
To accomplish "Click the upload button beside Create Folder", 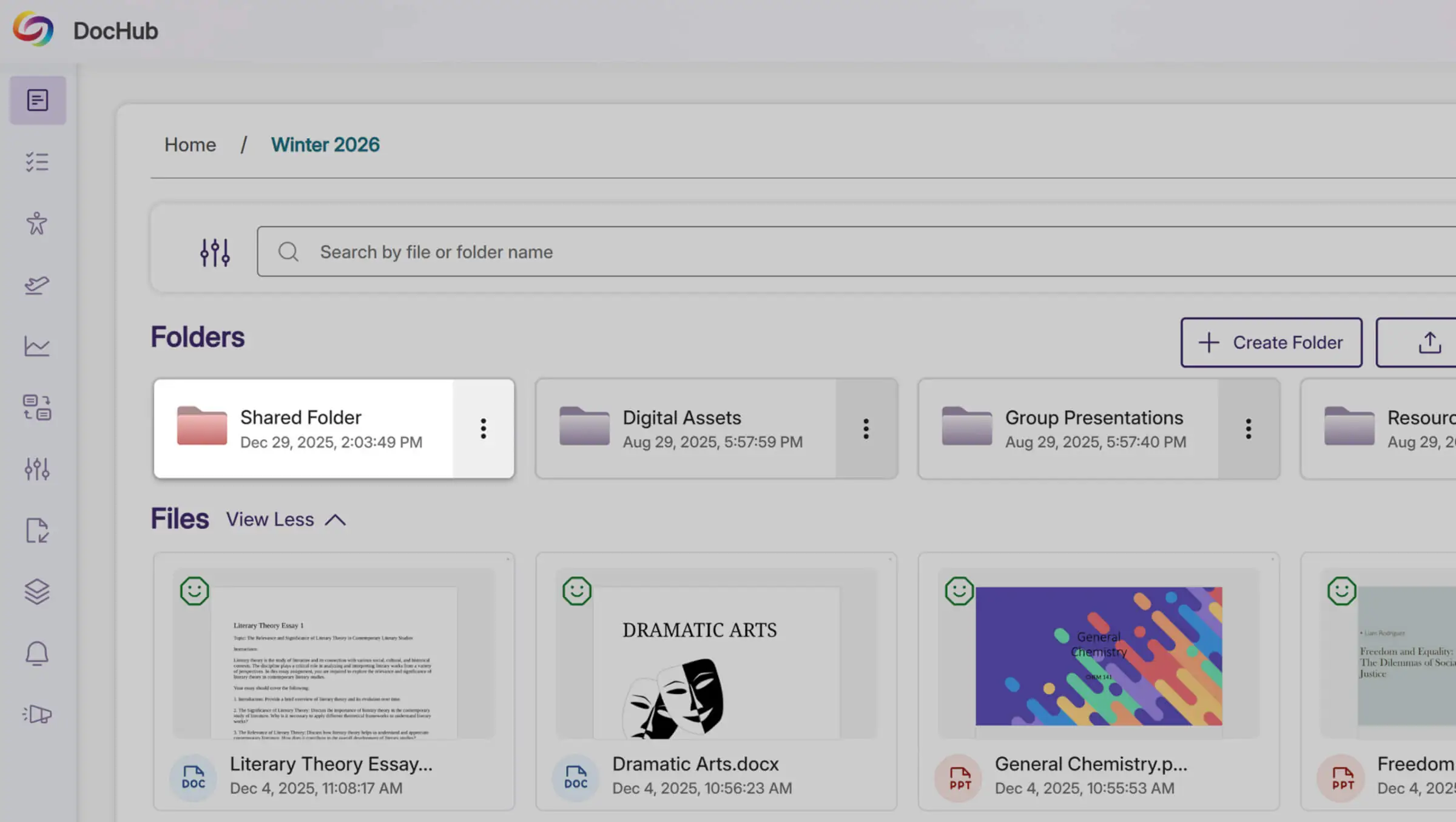I will 1429,342.
